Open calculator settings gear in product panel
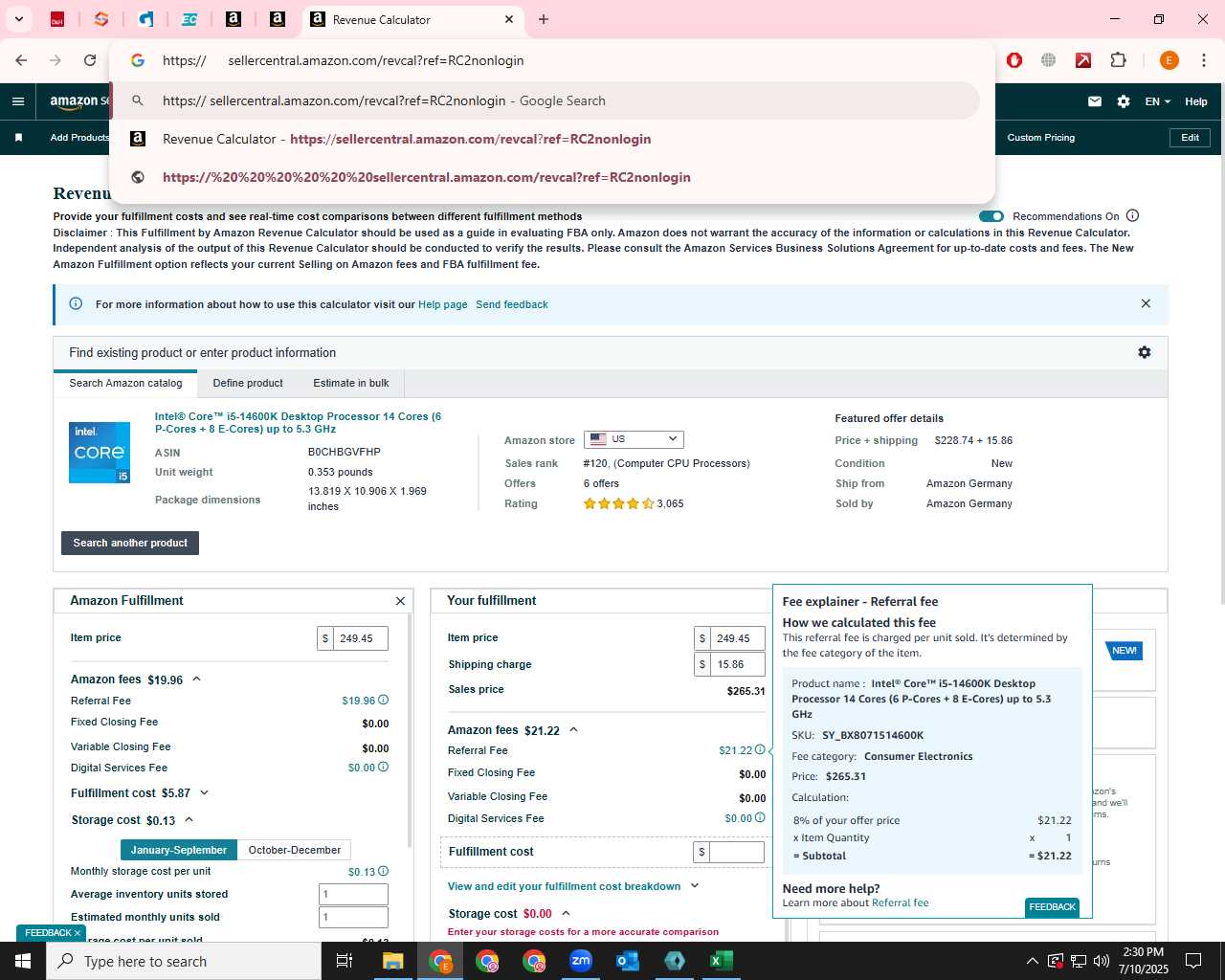The height and width of the screenshot is (980, 1225). tap(1145, 352)
